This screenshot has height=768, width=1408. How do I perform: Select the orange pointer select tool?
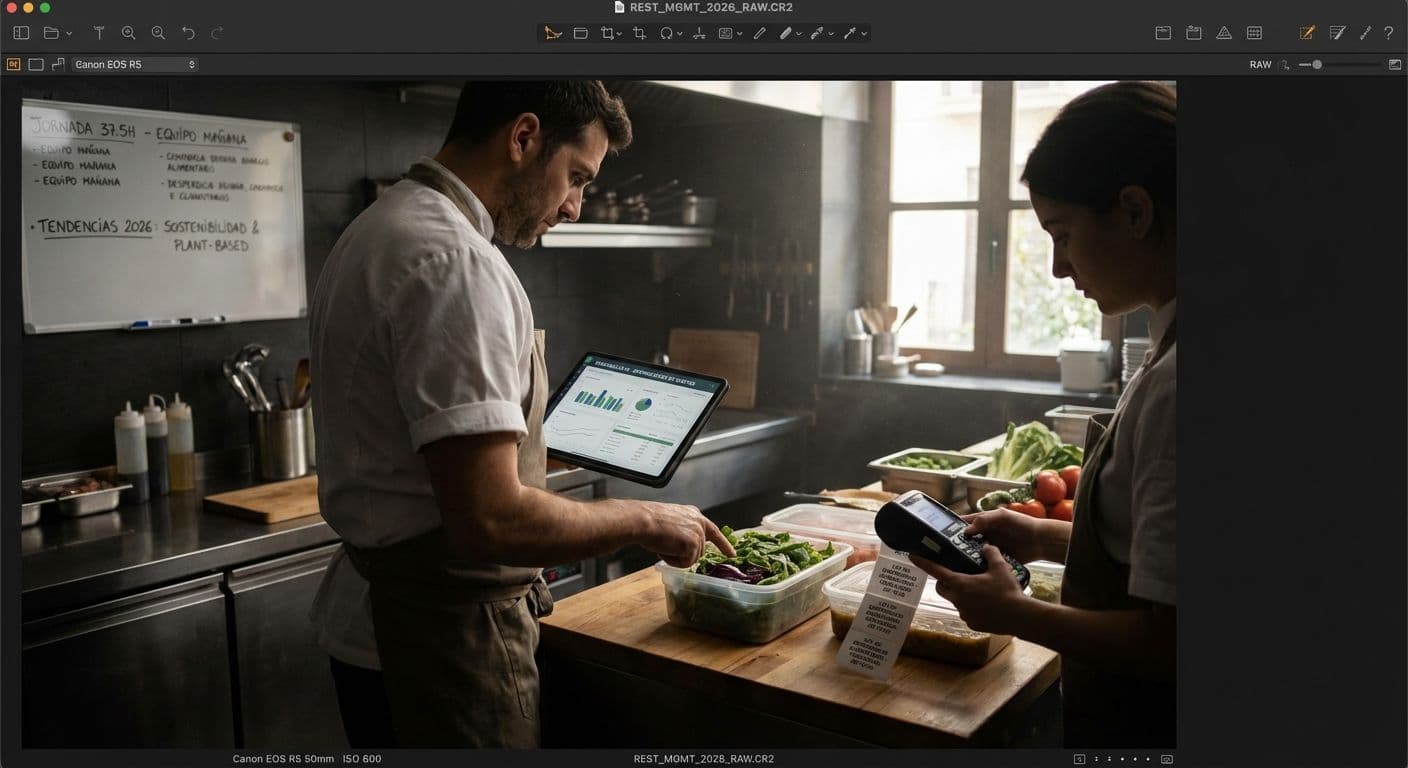[553, 33]
